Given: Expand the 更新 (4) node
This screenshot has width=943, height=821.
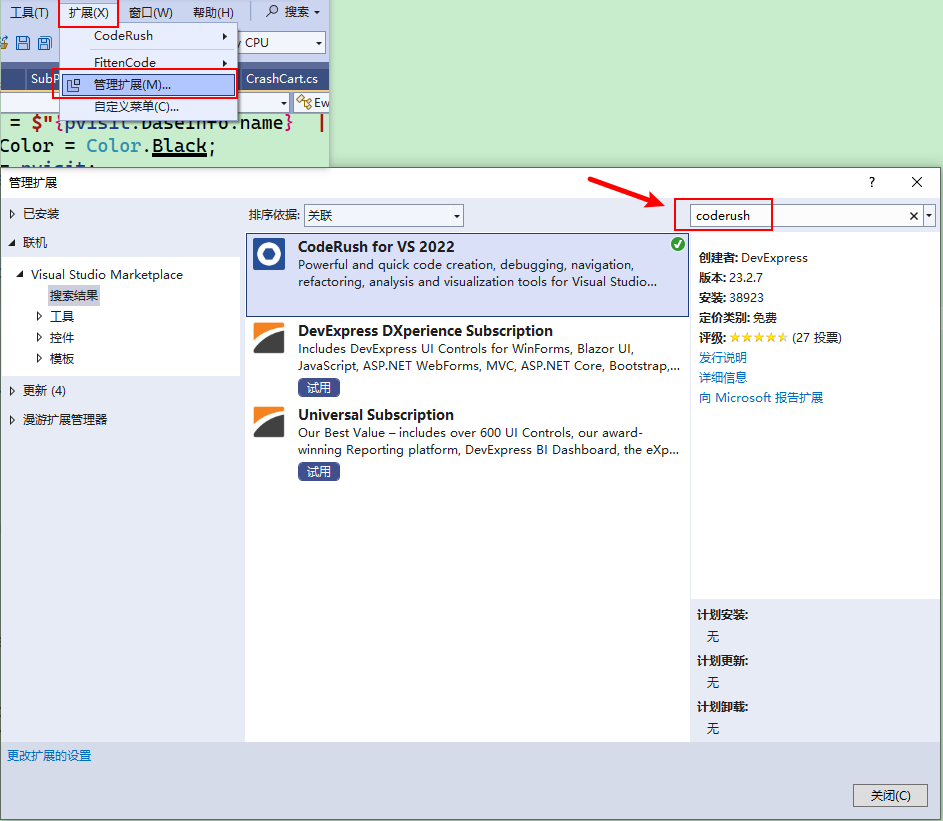Looking at the screenshot, I should 12,391.
